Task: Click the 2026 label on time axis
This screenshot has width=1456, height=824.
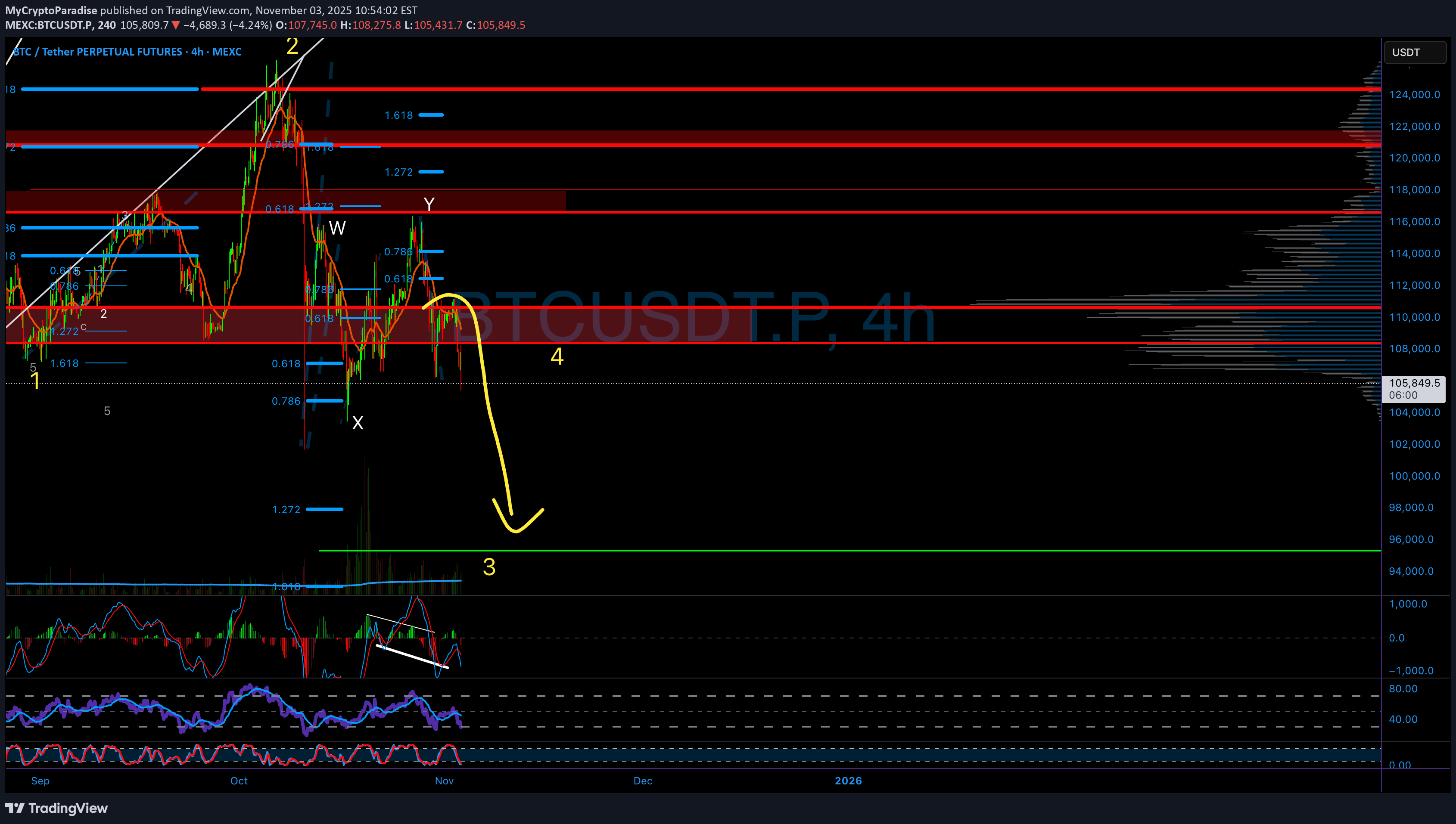Action: (848, 781)
